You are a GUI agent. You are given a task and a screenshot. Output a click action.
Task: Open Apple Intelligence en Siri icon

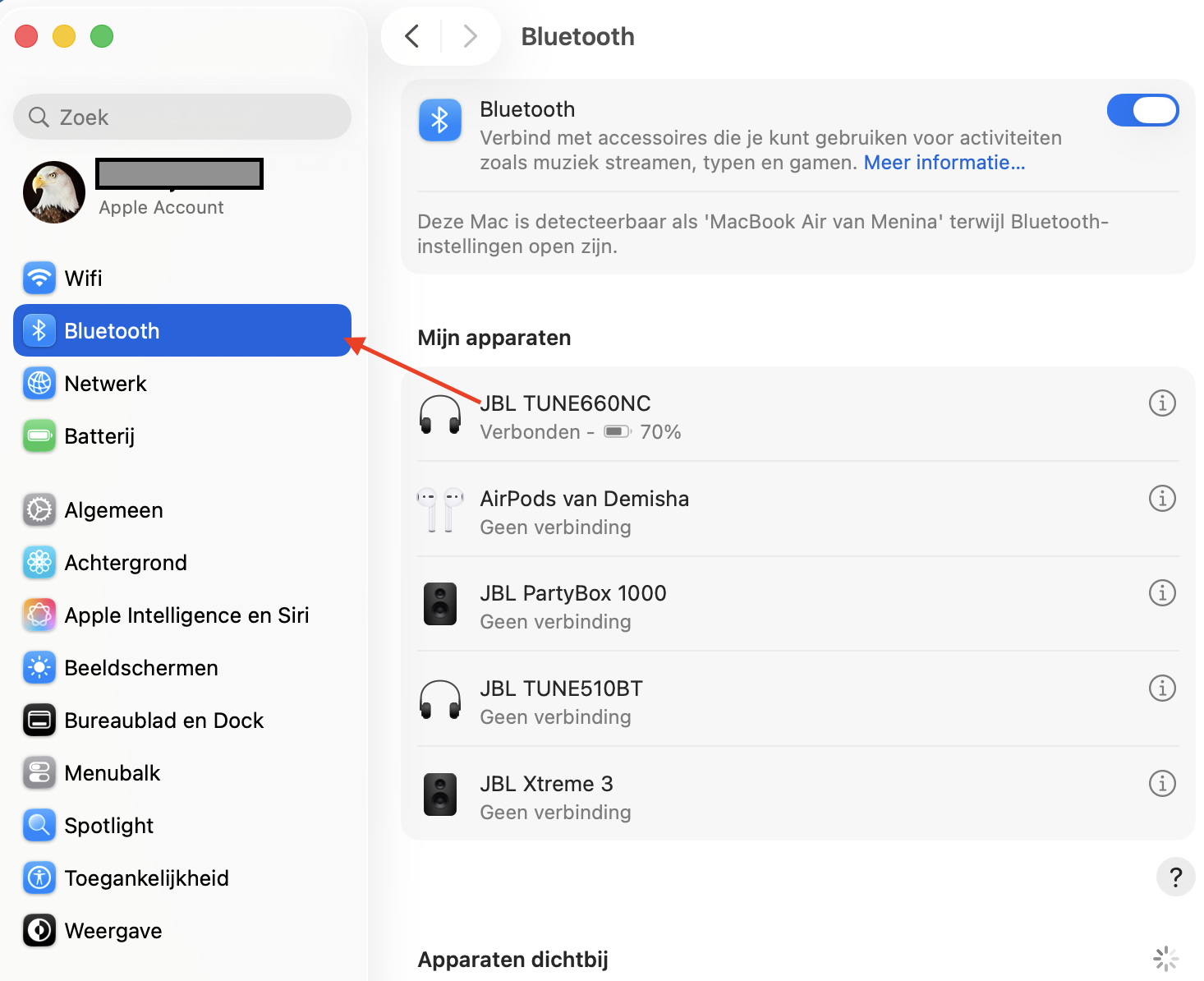(x=39, y=615)
